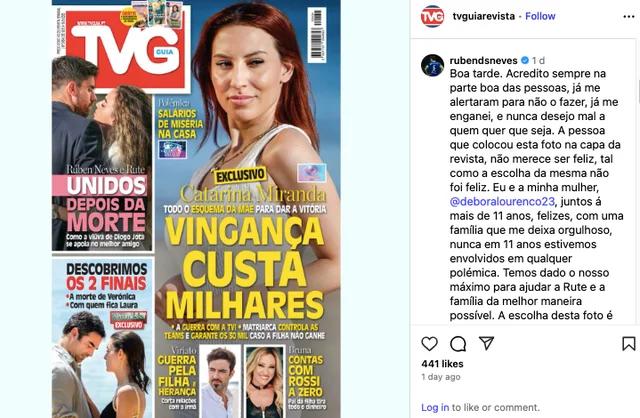This screenshot has width=640, height=418.
Task: Click the 1 day ago timestamp
Action: (441, 377)
